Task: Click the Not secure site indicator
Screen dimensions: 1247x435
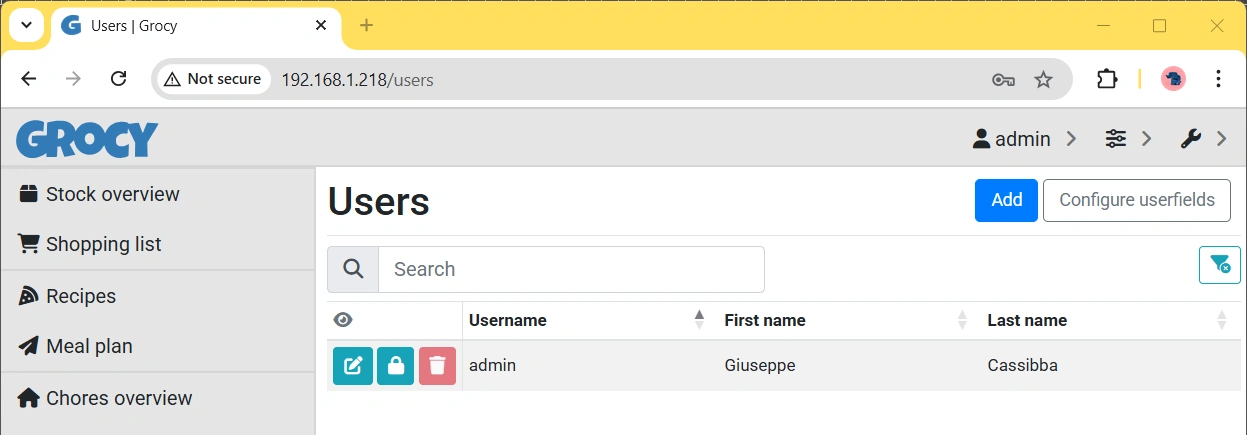Action: [x=213, y=79]
